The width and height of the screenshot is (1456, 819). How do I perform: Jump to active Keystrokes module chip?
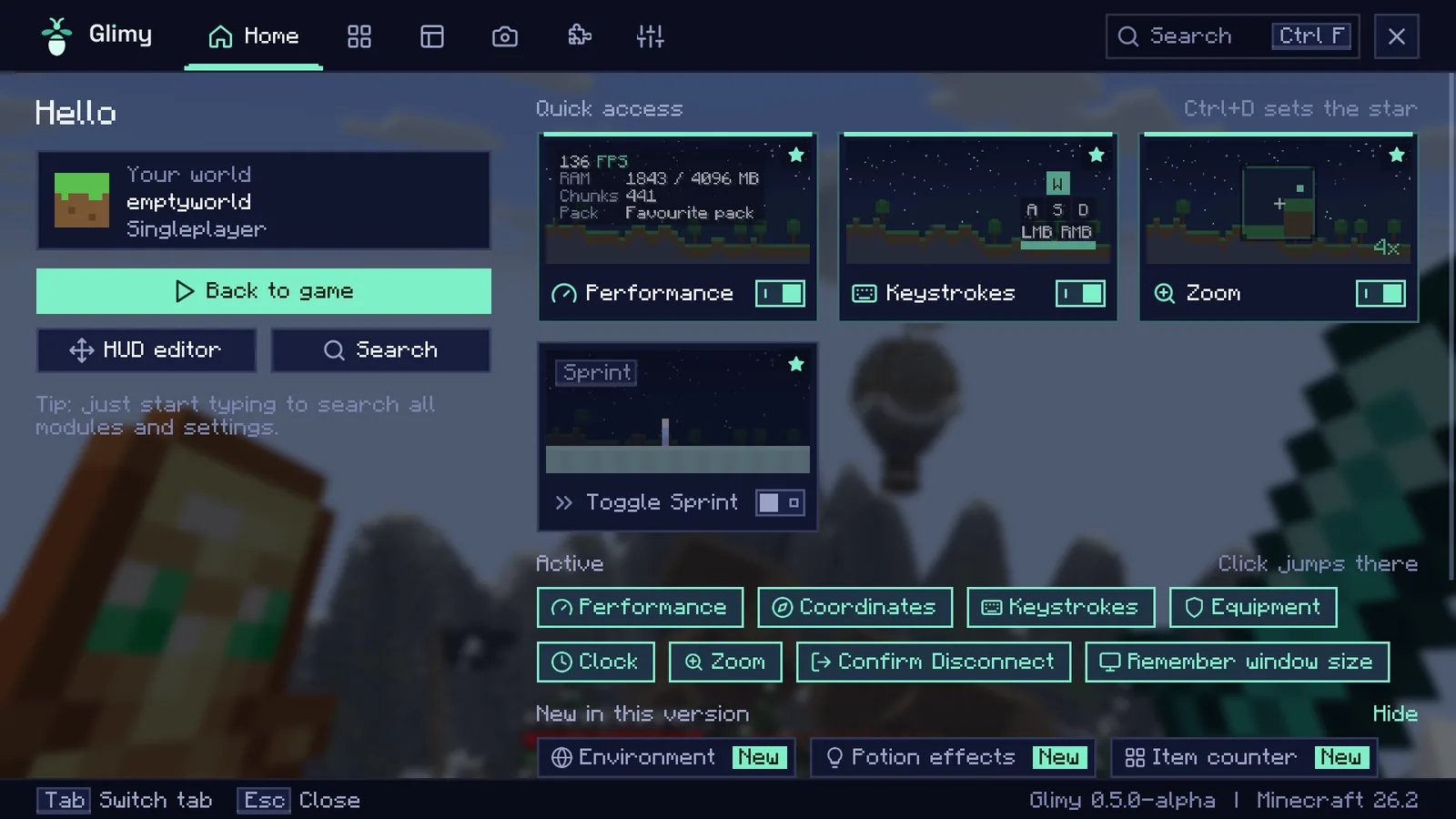click(x=1061, y=607)
